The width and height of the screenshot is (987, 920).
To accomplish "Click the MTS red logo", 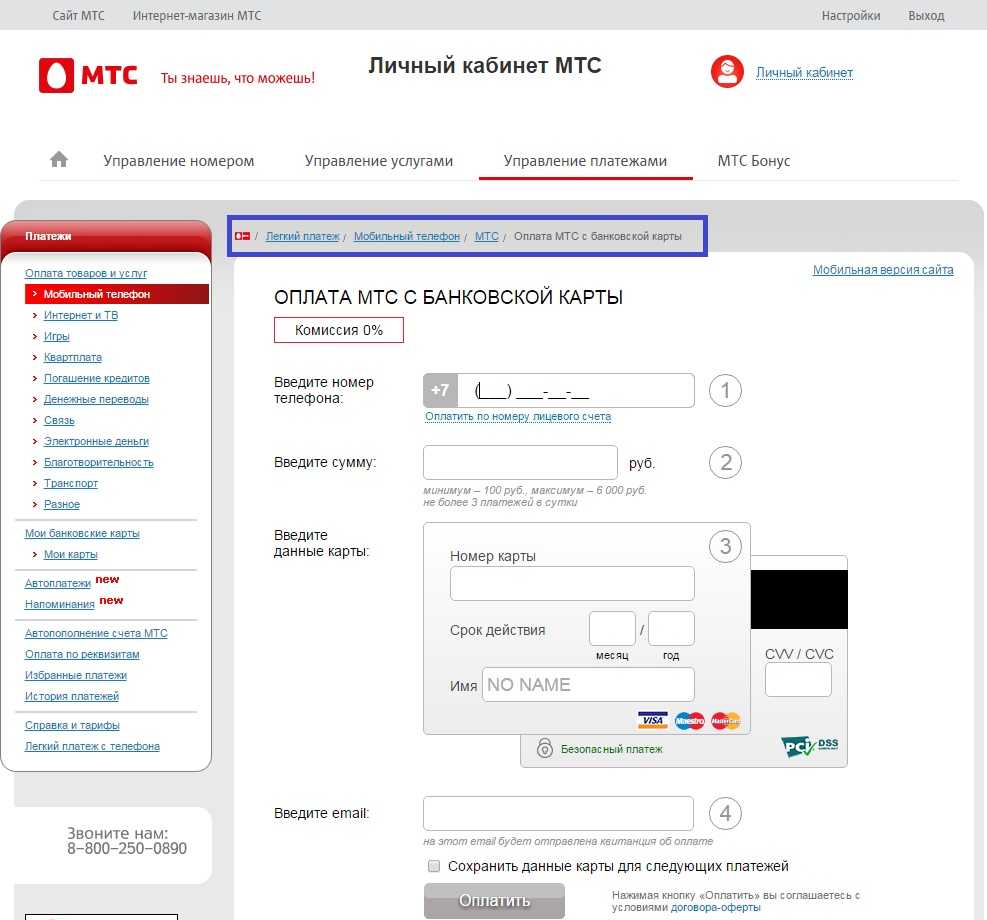I will 88,76.
